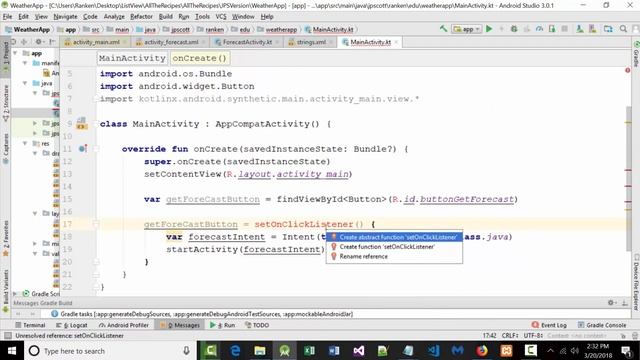Run the app with green play button
Image resolution: width=640 pixels, height=360 pixels.
pos(489,29)
